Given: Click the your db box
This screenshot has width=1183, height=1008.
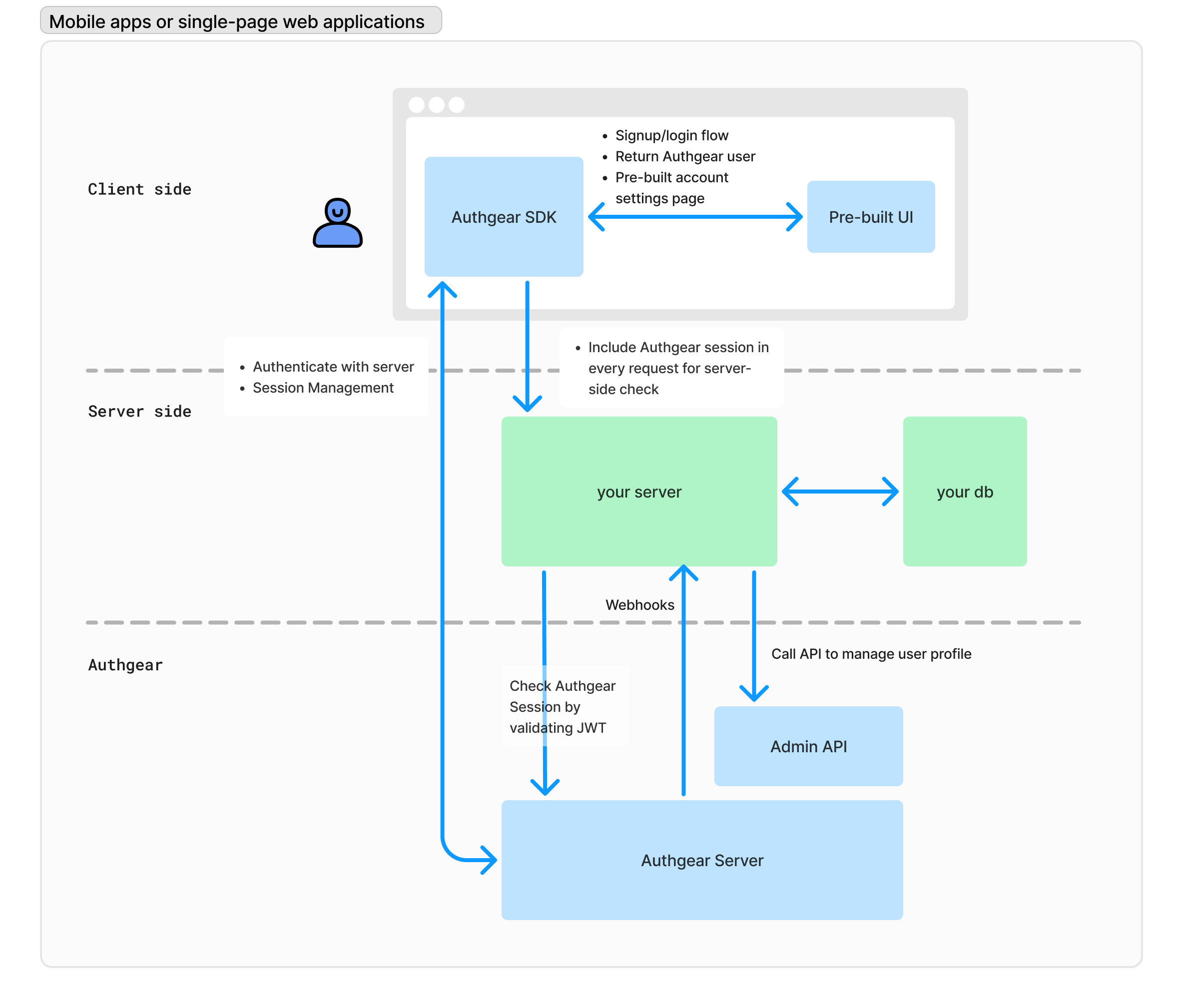Looking at the screenshot, I should [x=964, y=492].
